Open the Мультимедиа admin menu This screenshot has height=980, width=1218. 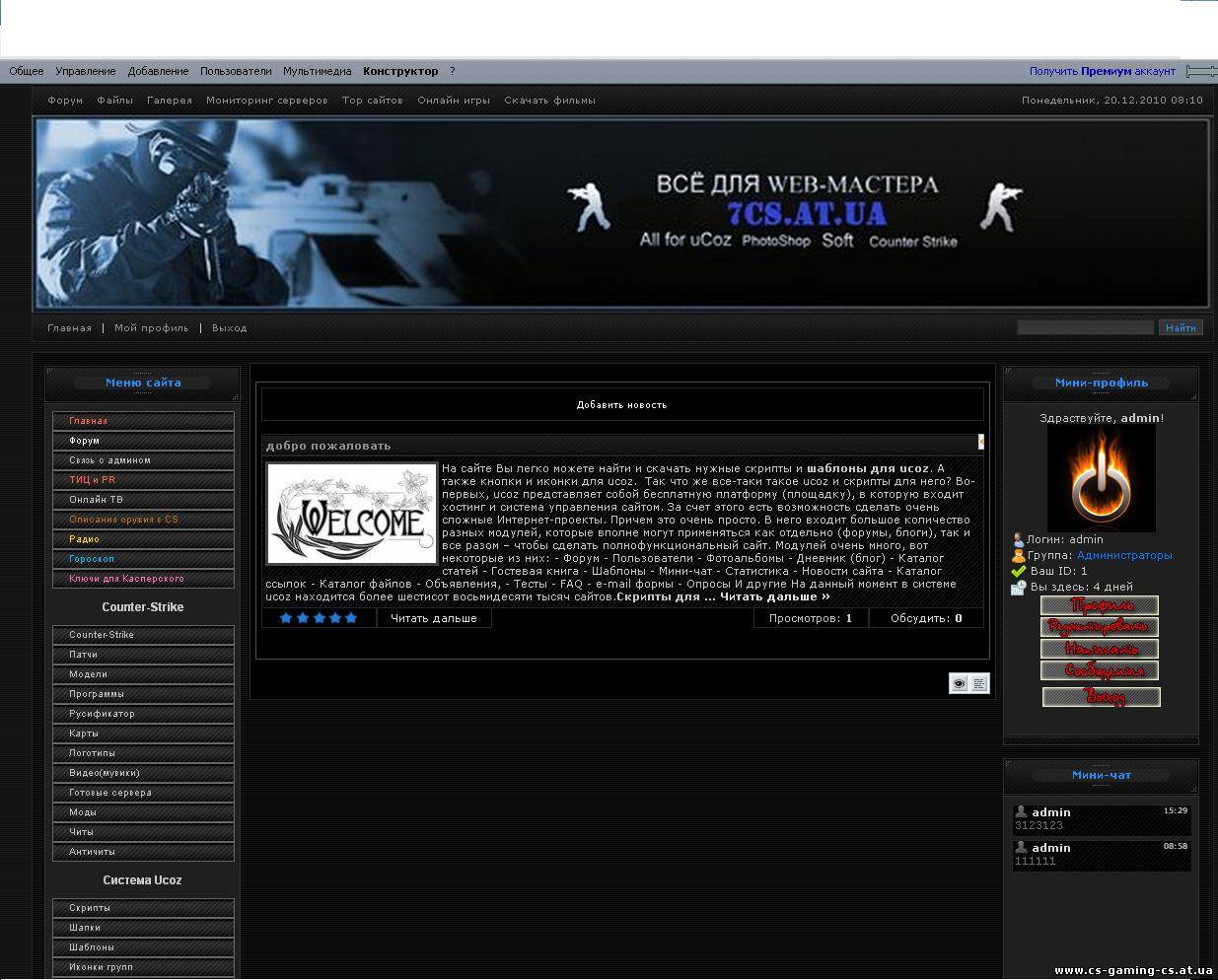tap(318, 71)
